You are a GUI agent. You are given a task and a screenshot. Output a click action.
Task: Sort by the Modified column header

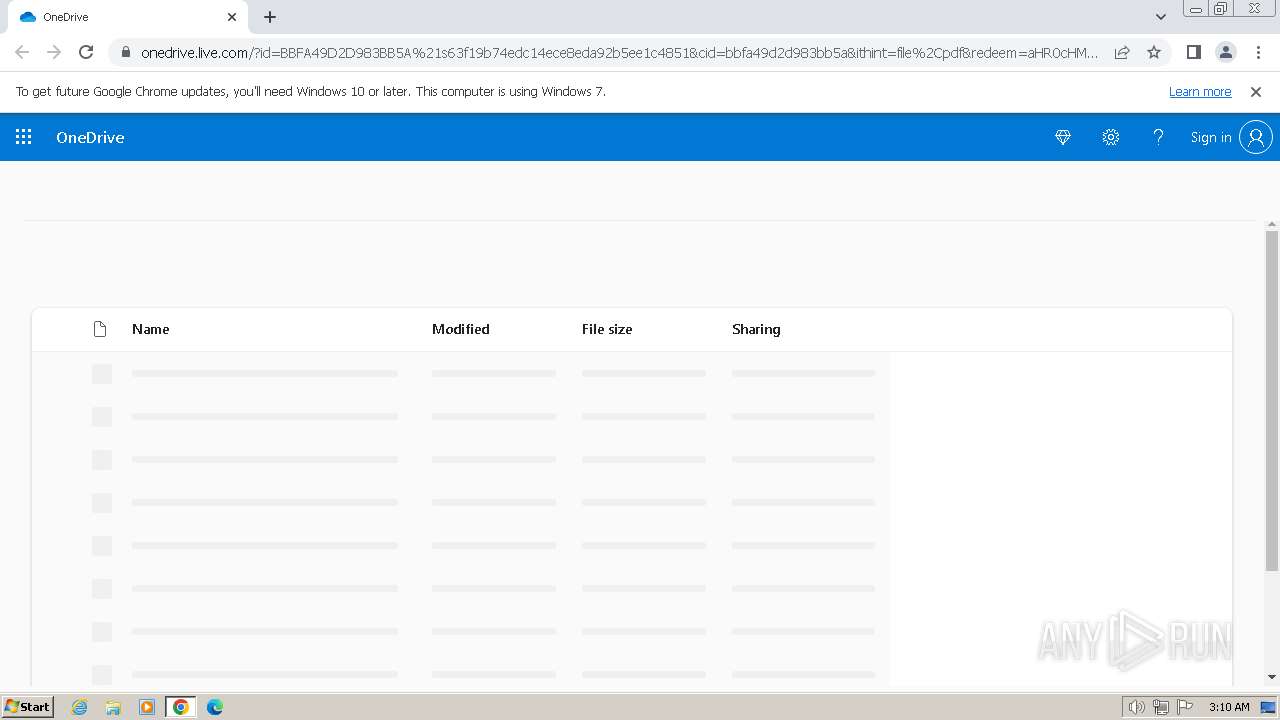pyautogui.click(x=461, y=329)
